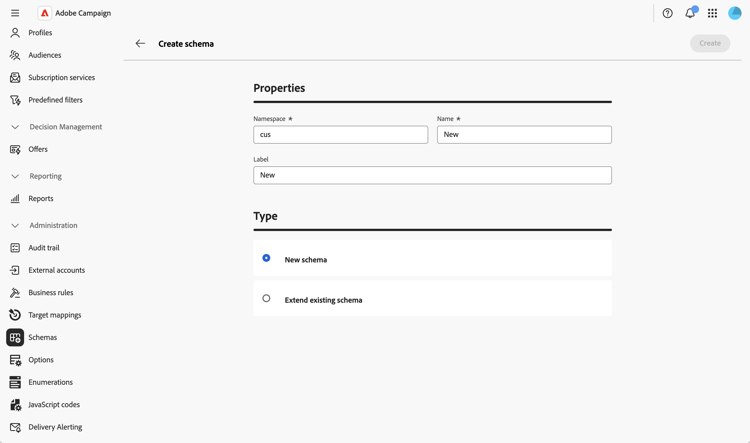Focus the Name input field

[524, 134]
